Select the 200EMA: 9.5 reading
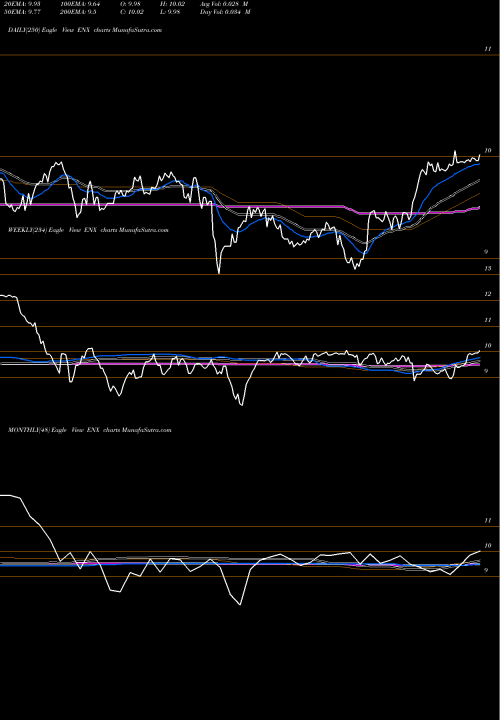This screenshot has height=720, width=500. click(x=78, y=12)
